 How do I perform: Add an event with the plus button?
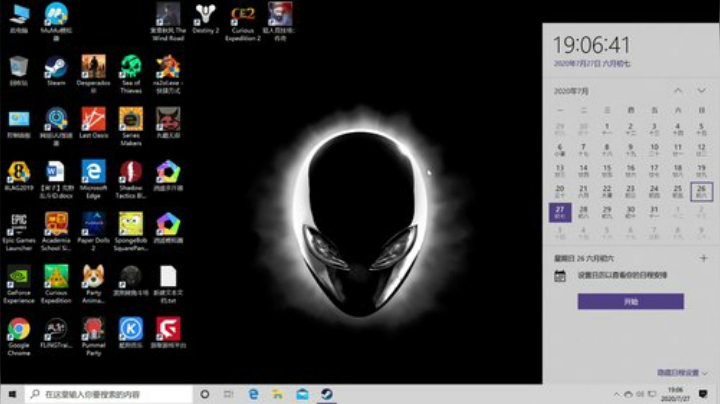(703, 258)
